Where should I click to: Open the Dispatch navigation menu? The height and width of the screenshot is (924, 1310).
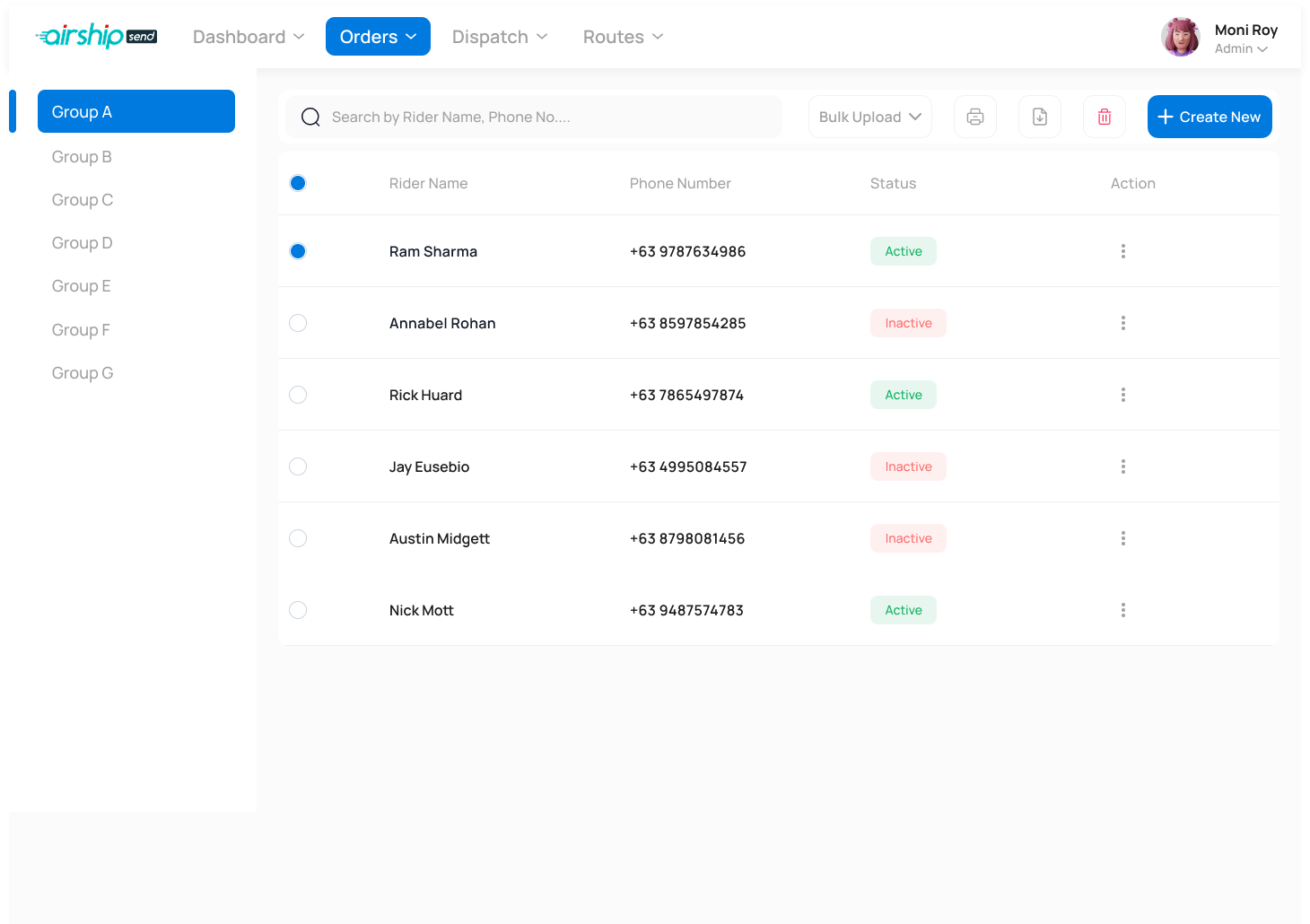[500, 37]
